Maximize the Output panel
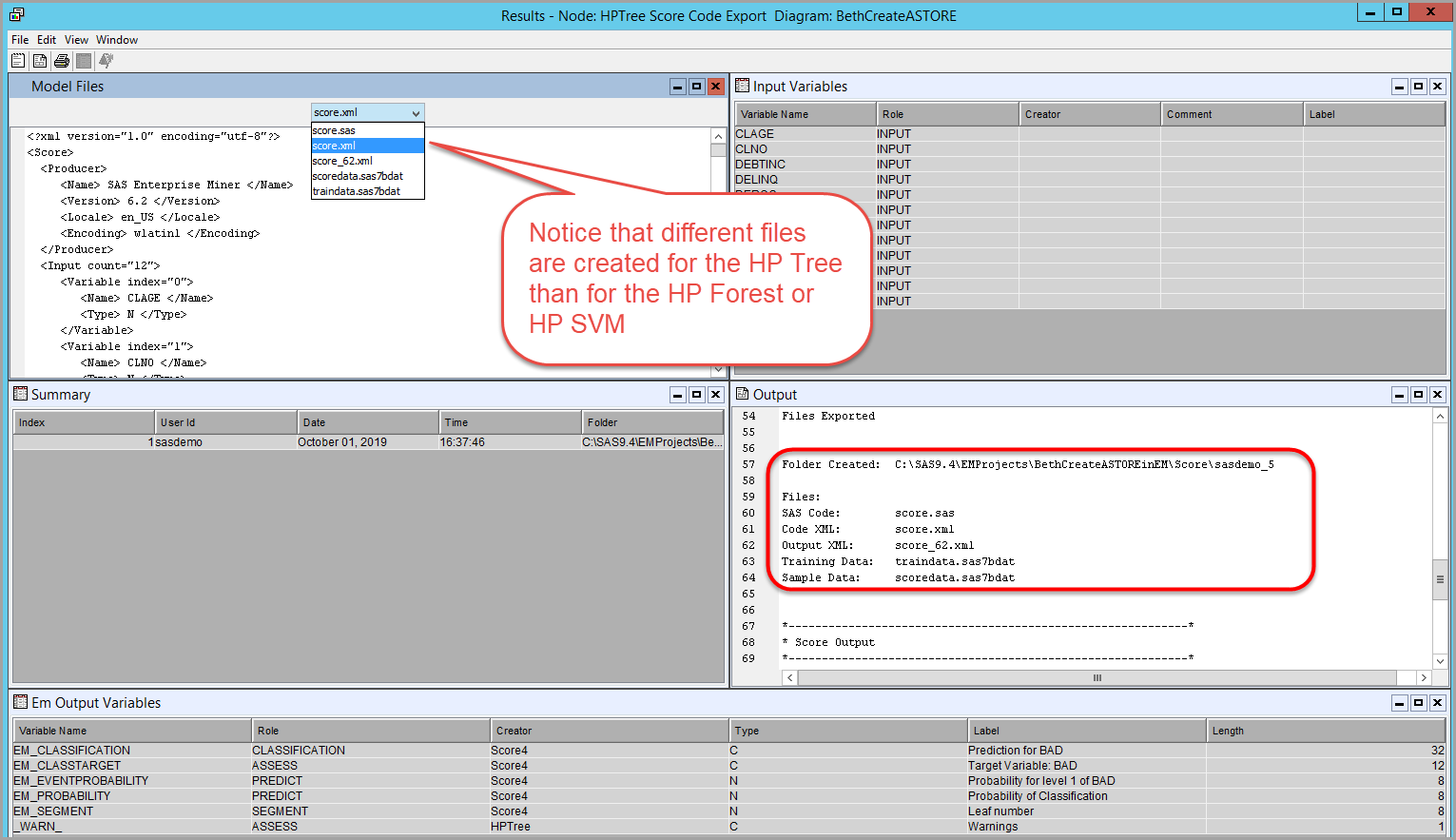This screenshot has height=840, width=1456. [1418, 395]
